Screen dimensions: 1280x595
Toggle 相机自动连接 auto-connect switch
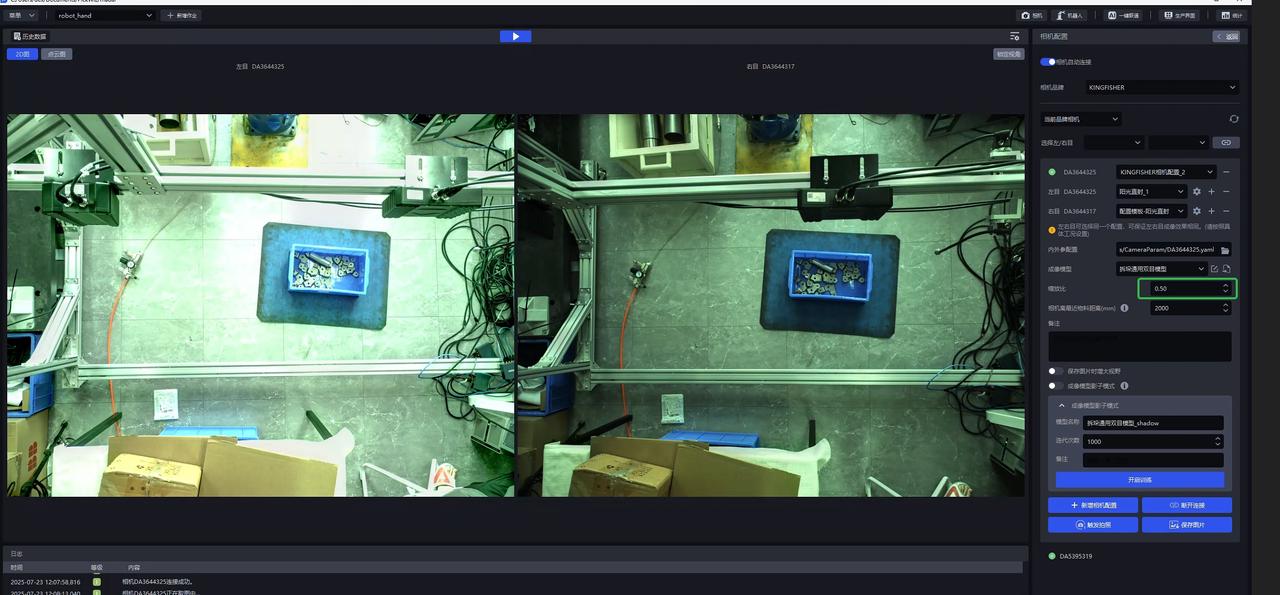[x=1048, y=62]
